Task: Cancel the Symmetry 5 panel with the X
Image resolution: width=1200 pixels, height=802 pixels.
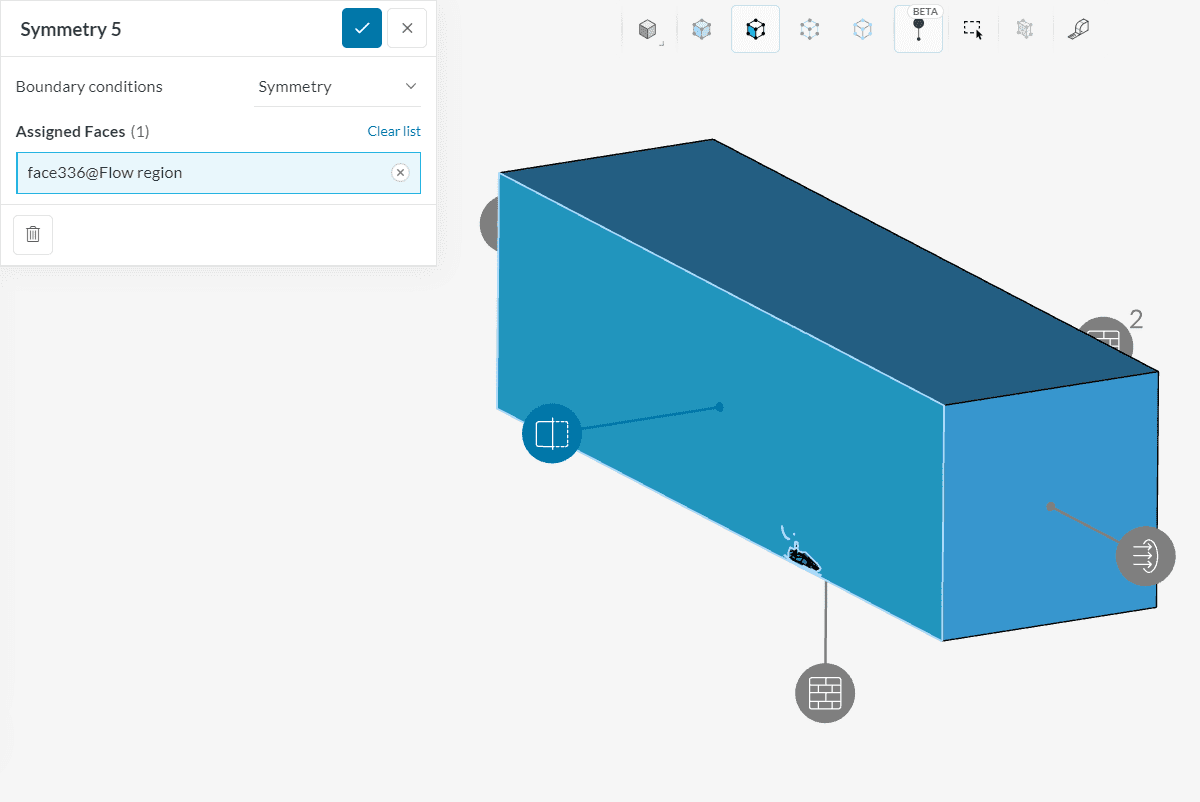Action: coord(407,28)
